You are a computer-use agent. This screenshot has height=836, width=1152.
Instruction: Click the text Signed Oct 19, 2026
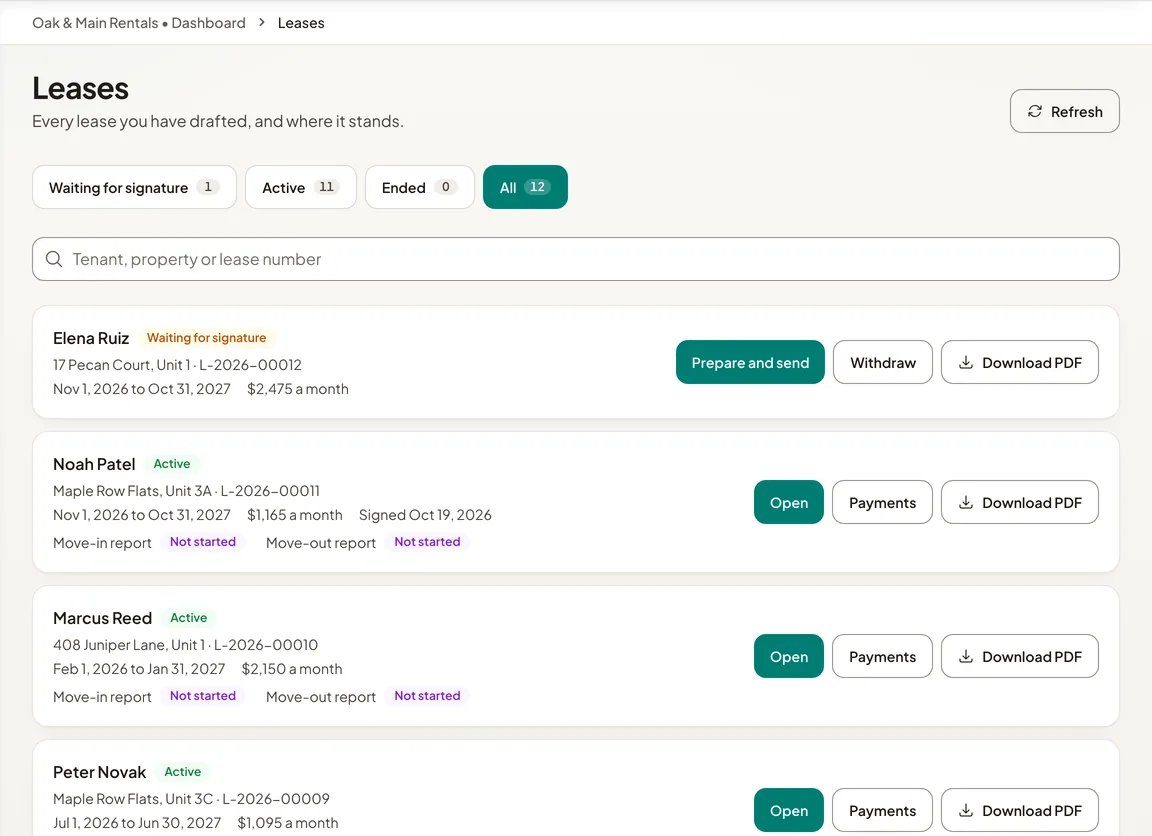(425, 515)
